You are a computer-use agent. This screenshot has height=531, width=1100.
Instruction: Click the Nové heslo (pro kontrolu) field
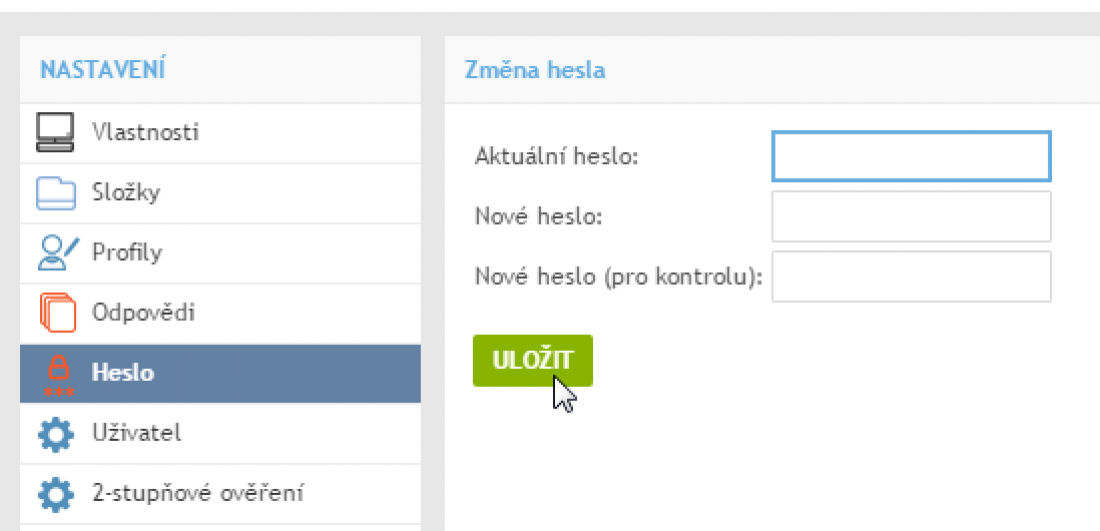coord(911,276)
